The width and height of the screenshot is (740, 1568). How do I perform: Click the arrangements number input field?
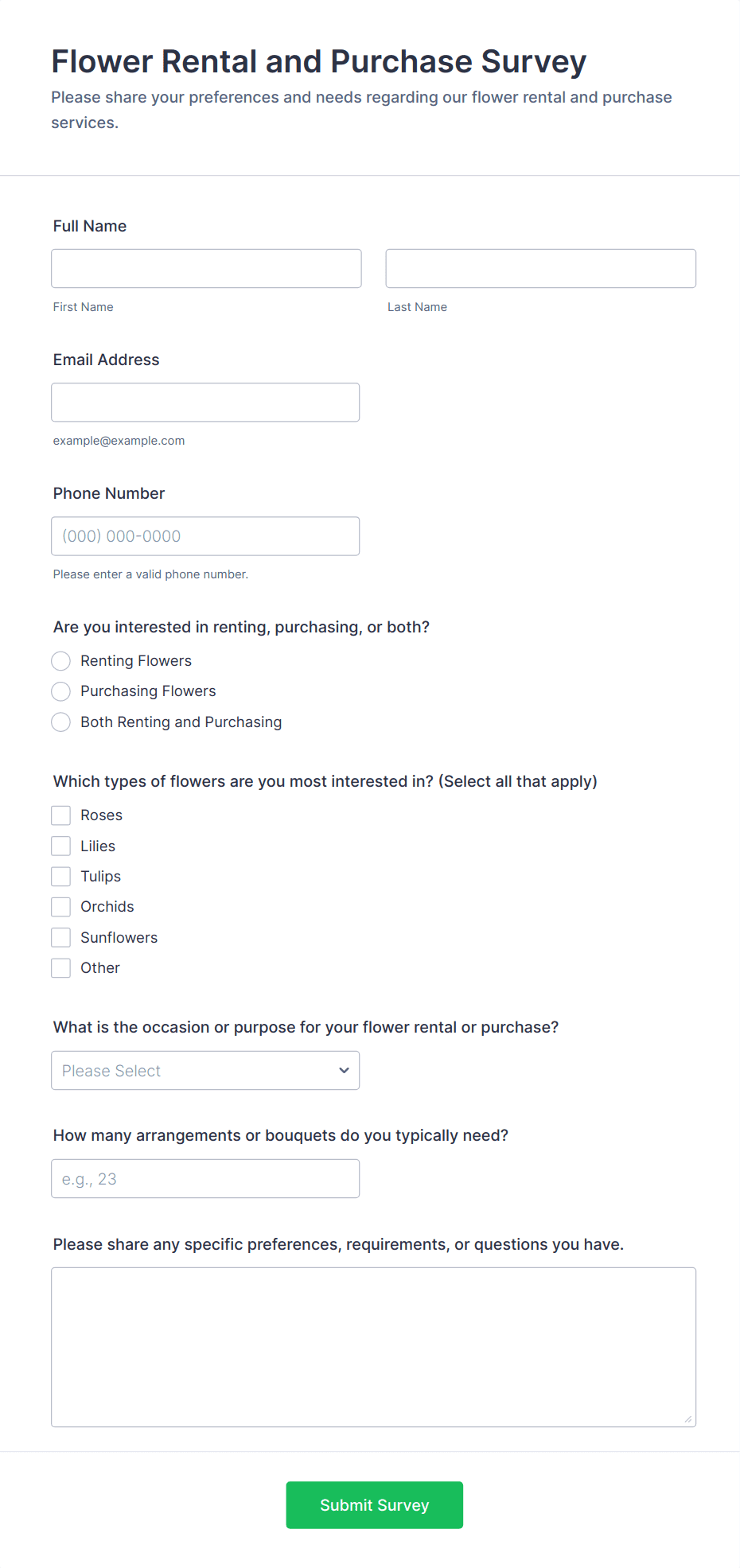pyautogui.click(x=205, y=1178)
